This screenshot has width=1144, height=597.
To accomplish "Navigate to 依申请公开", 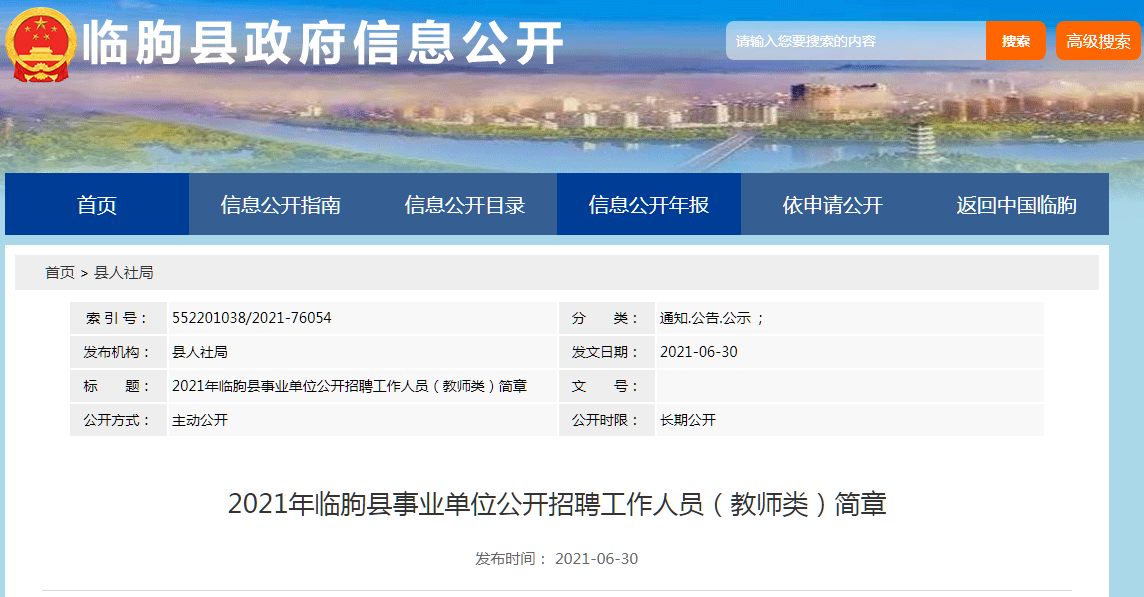I will [833, 205].
